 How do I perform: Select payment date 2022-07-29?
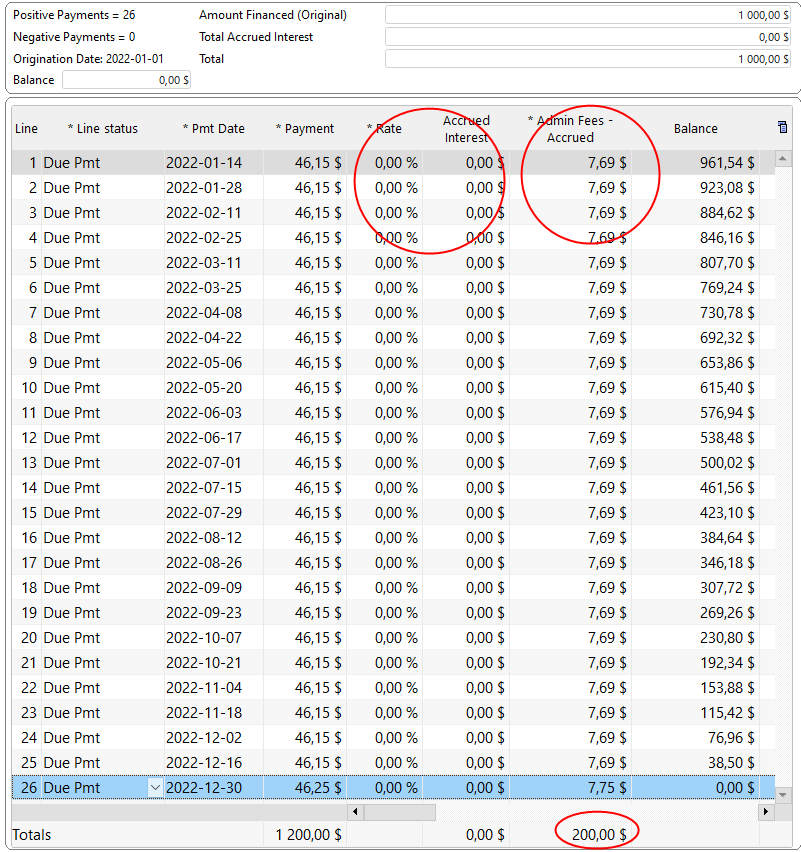click(x=204, y=513)
